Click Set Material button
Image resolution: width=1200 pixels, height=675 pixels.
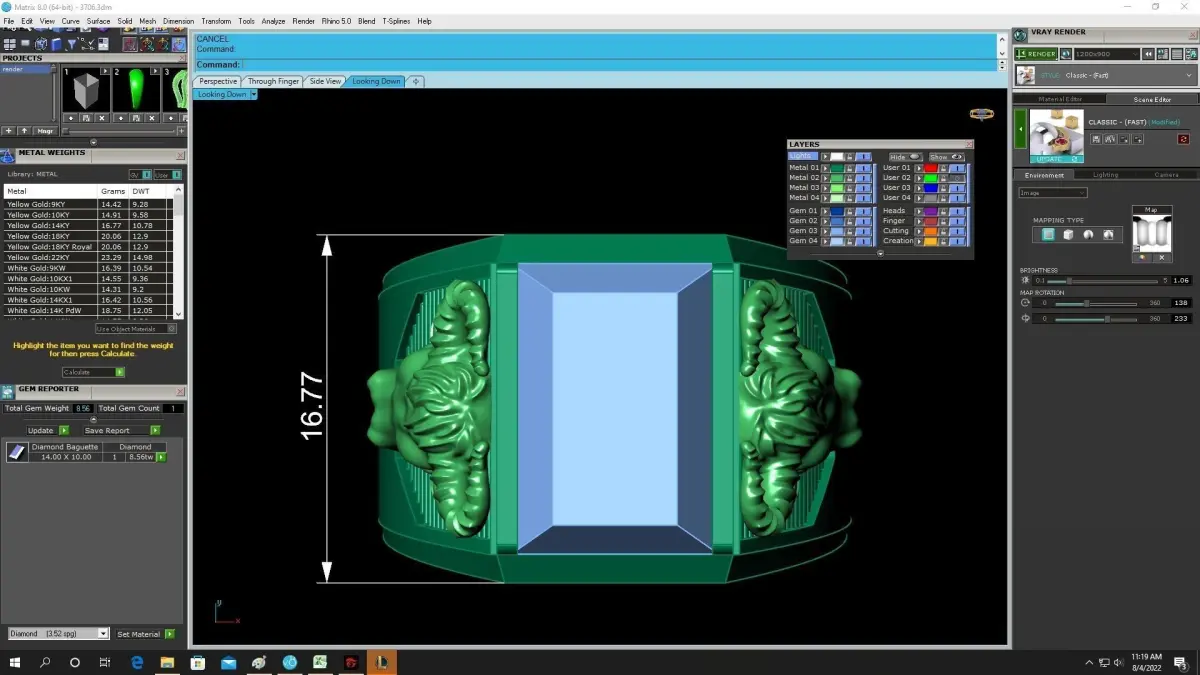tap(145, 634)
